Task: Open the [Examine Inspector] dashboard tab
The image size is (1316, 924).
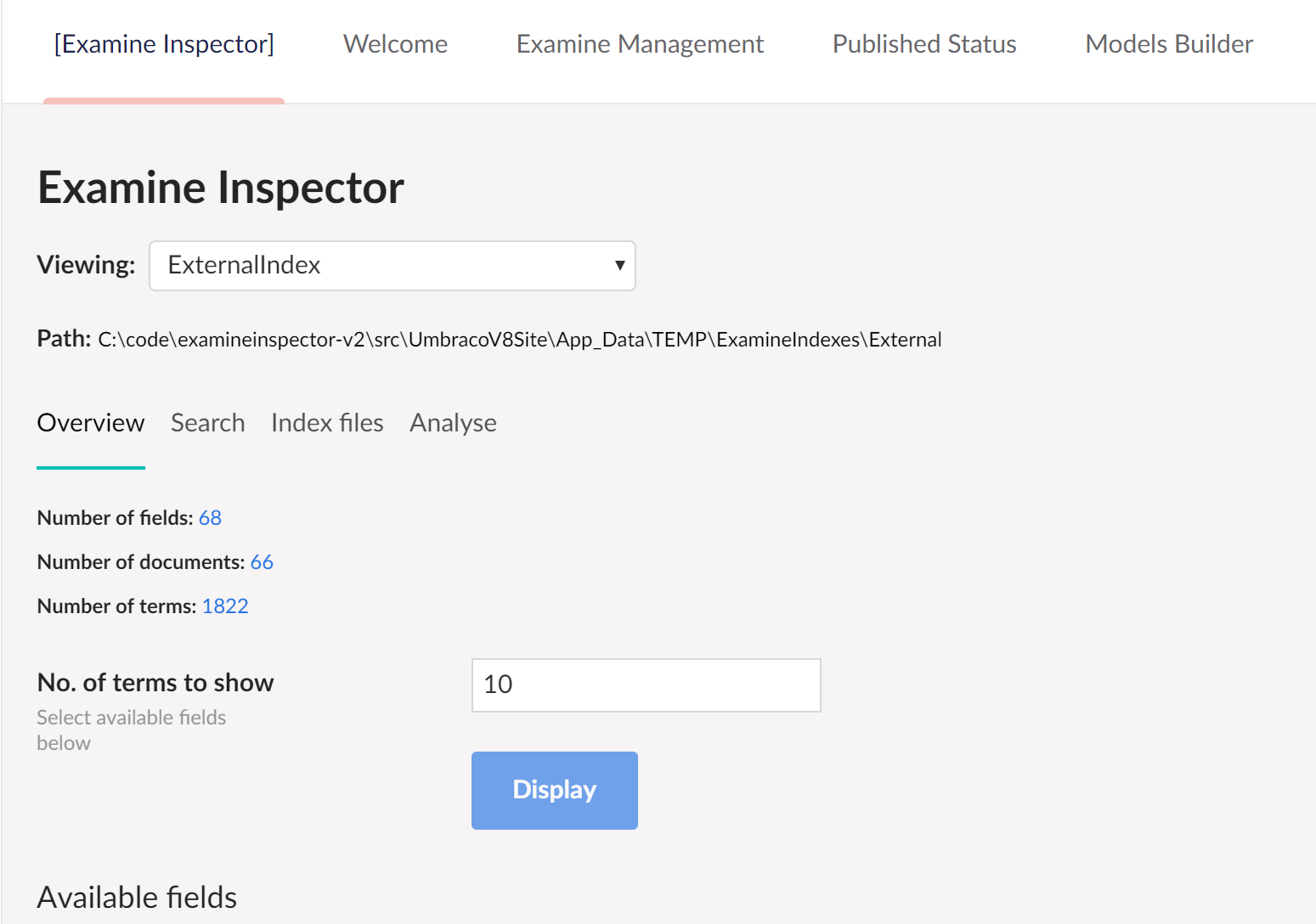Action: (x=164, y=44)
